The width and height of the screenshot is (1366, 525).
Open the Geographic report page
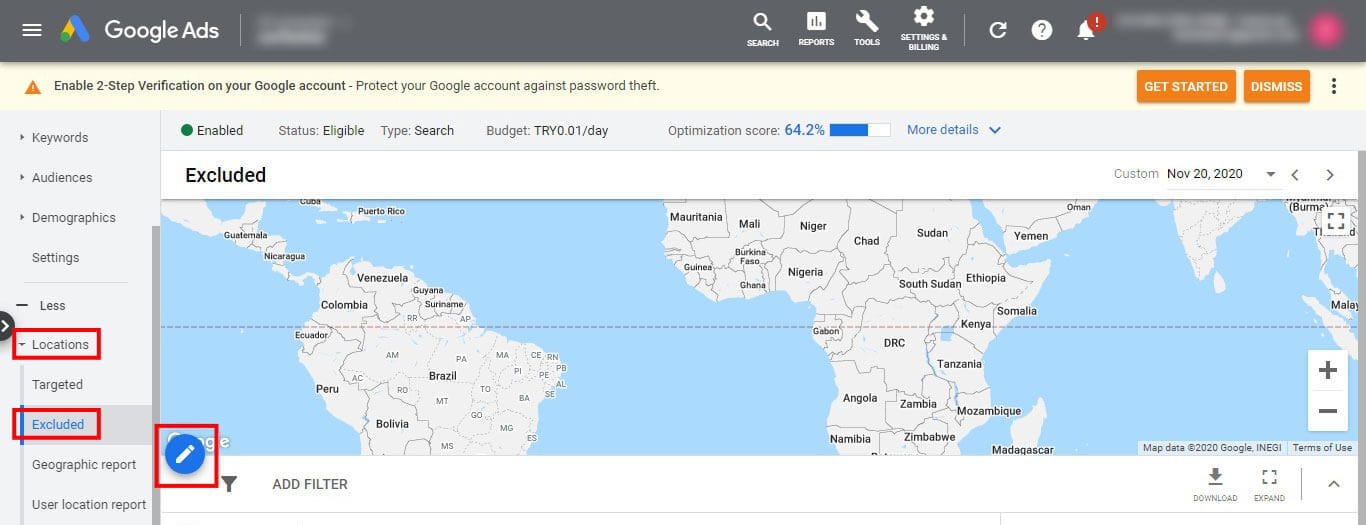(x=84, y=465)
